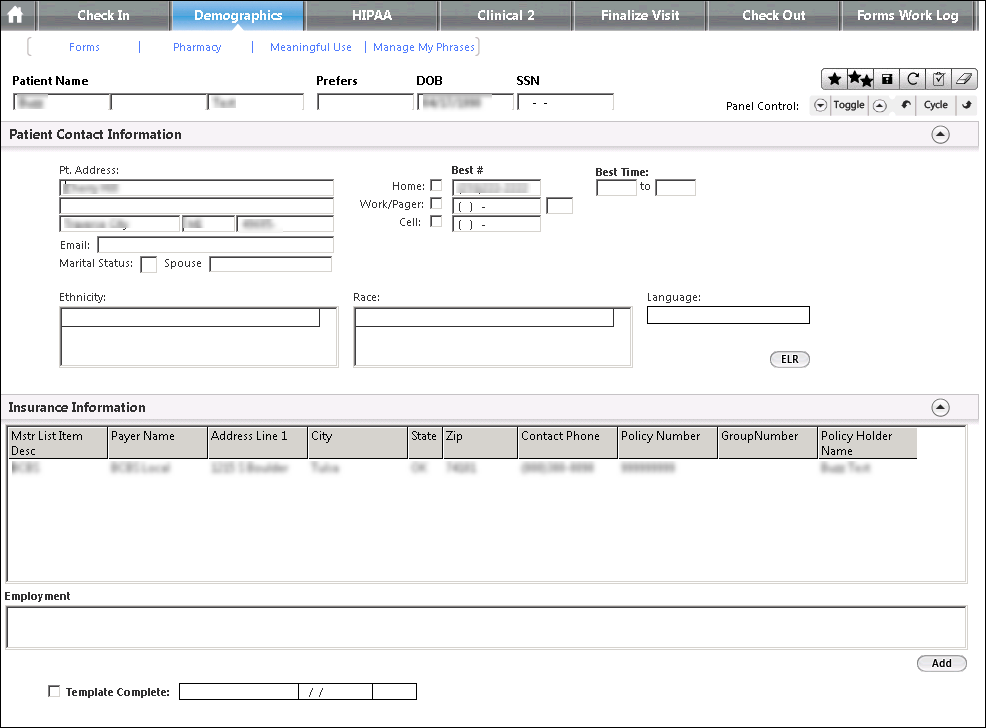Click the single star favorite icon
The width and height of the screenshot is (986, 728).
point(834,79)
